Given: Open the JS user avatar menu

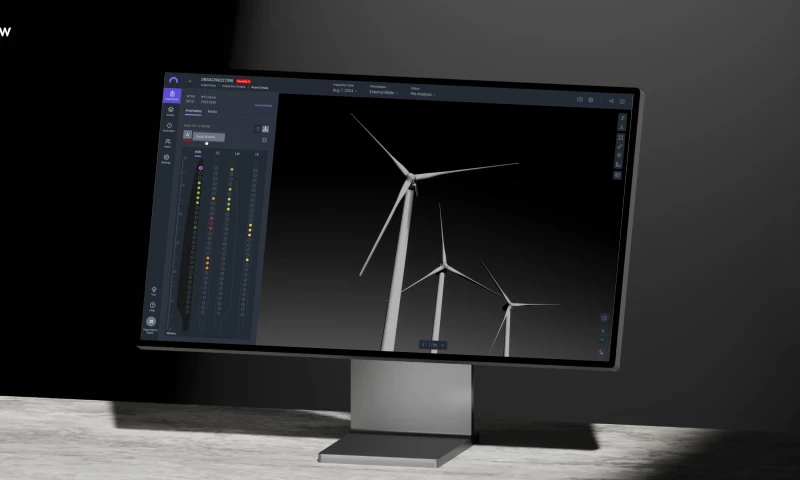Looking at the screenshot, I should coord(151,321).
